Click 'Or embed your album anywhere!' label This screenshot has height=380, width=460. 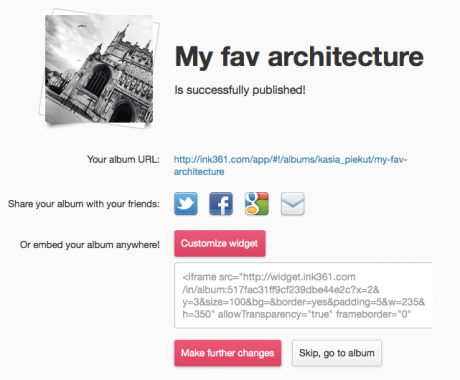pos(90,245)
